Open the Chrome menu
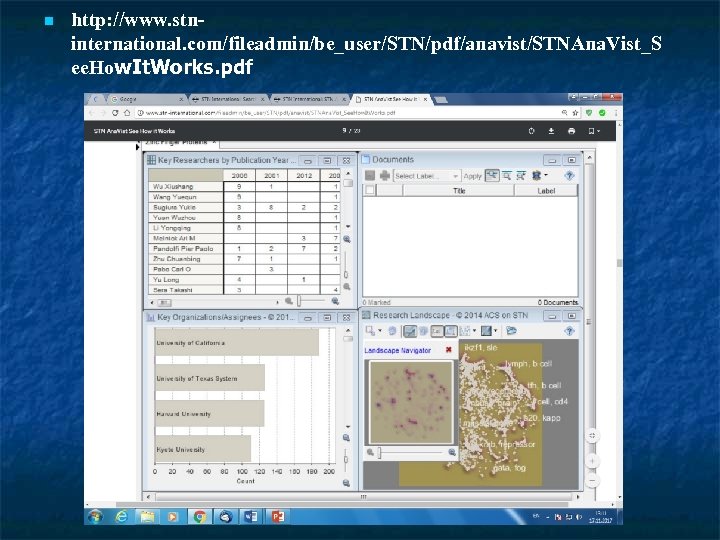Screen dimensions: 720x540 615,112
